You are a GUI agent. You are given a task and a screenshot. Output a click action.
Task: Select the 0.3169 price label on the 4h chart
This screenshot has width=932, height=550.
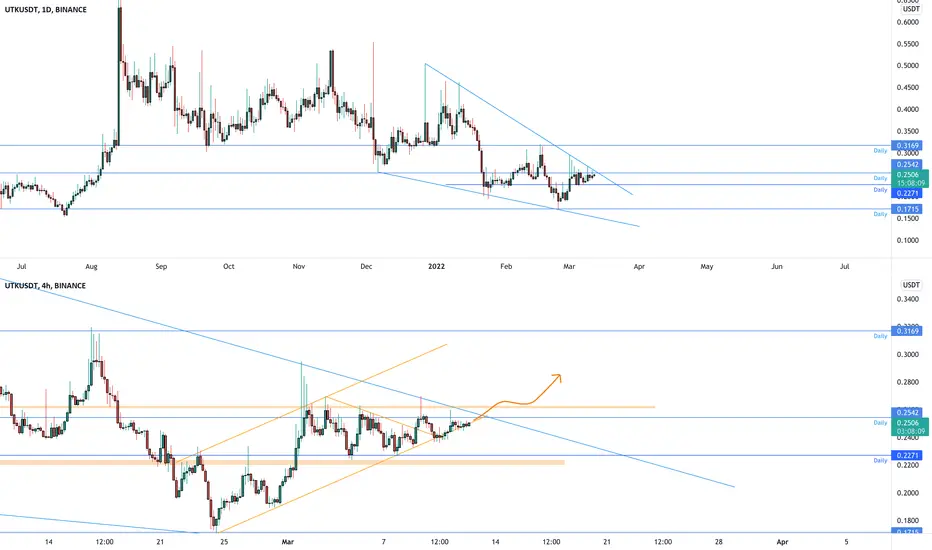[907, 331]
